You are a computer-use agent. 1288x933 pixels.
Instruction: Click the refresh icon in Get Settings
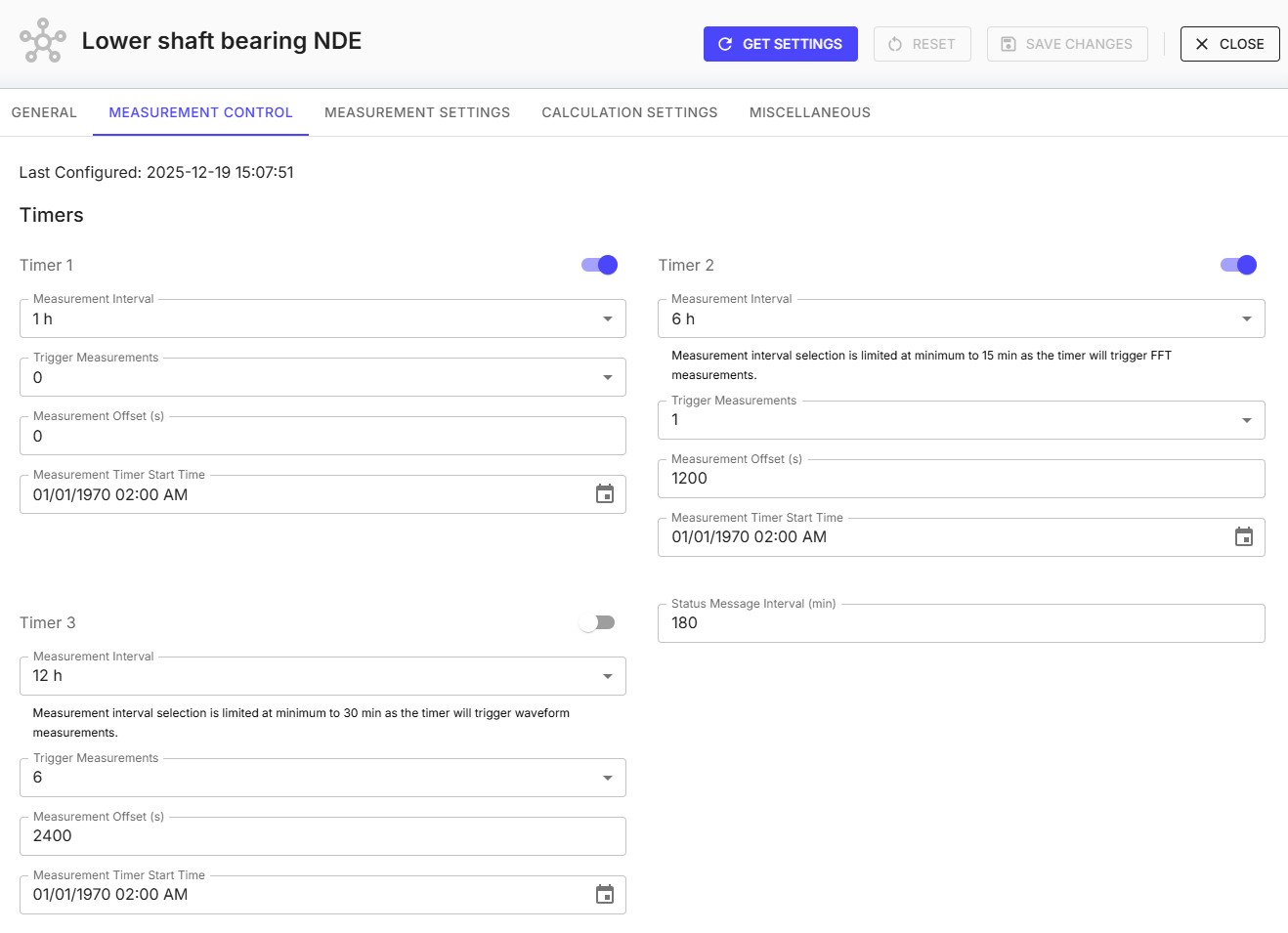coord(725,44)
